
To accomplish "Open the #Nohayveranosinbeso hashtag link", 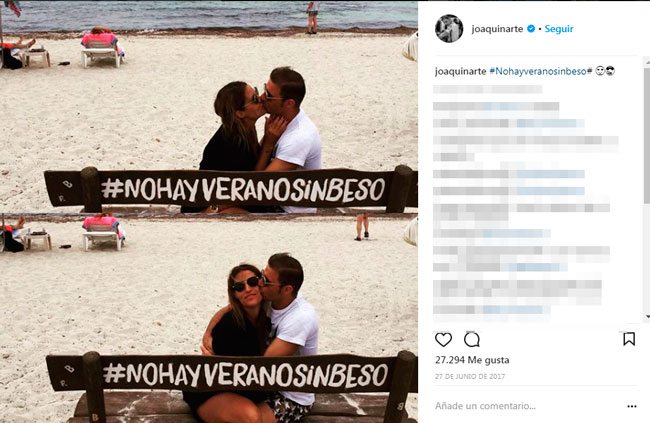I will coord(538,71).
